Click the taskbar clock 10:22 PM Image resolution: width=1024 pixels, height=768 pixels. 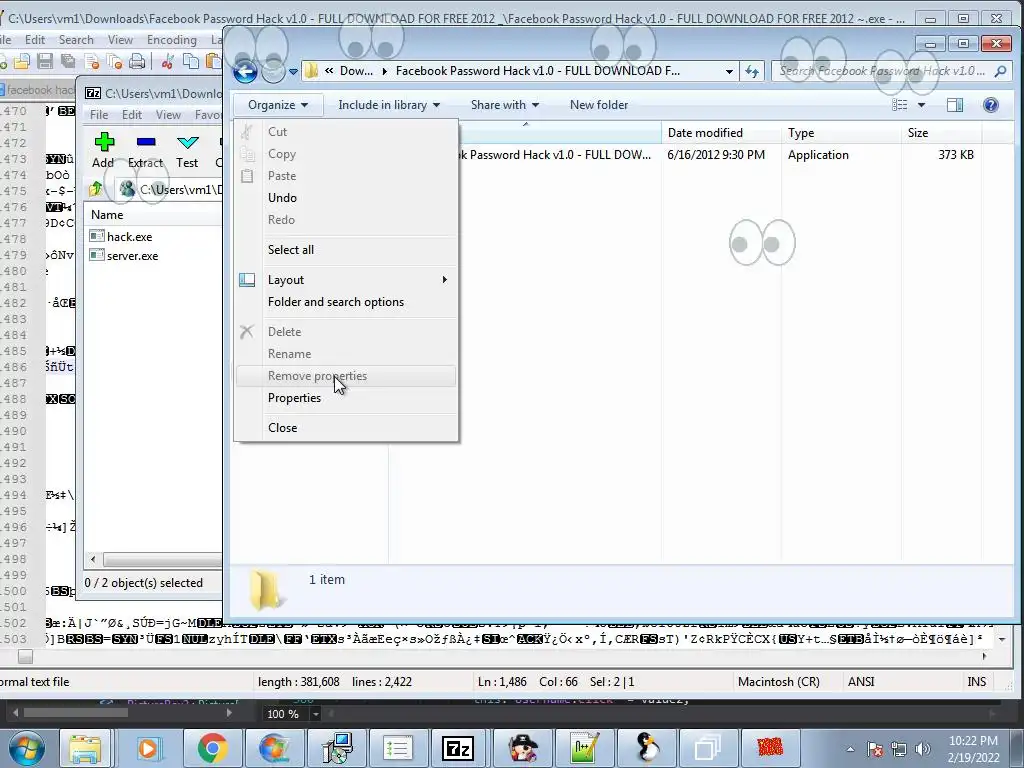(x=973, y=741)
